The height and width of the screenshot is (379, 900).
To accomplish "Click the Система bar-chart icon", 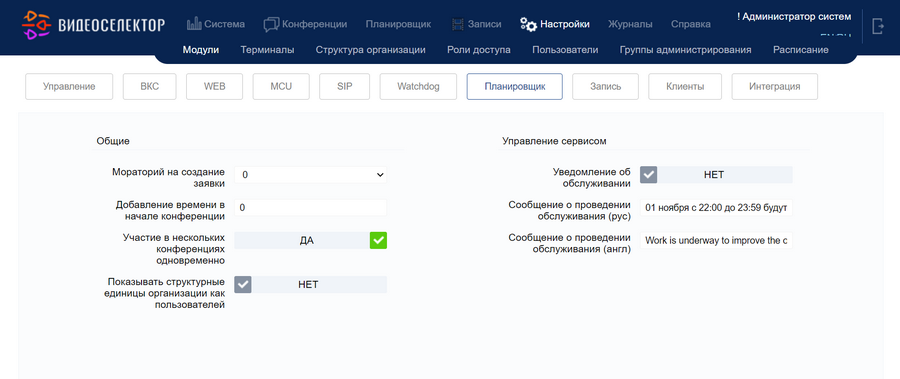I will pos(194,24).
